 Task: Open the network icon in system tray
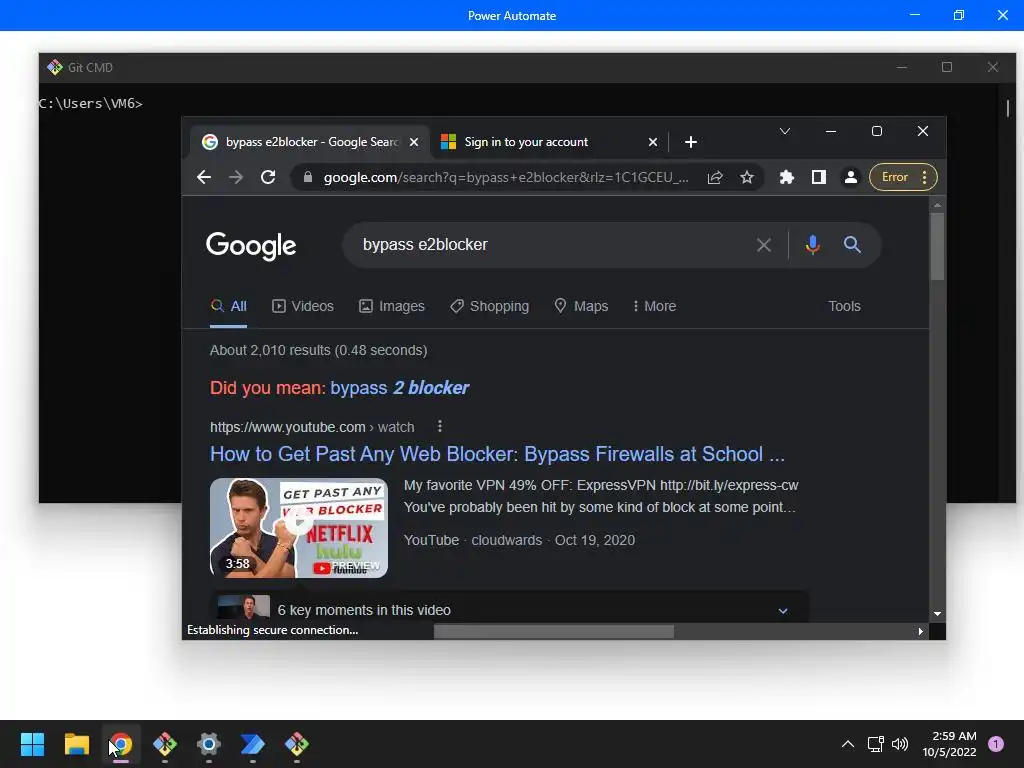pos(875,744)
